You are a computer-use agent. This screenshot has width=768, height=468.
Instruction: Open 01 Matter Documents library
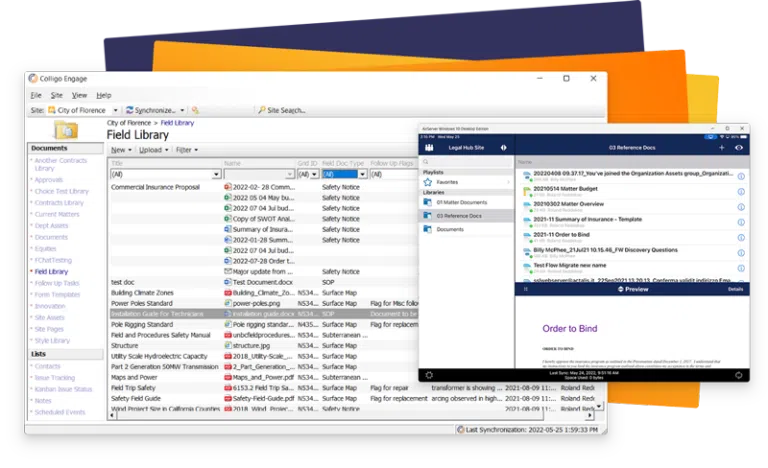tap(466, 202)
